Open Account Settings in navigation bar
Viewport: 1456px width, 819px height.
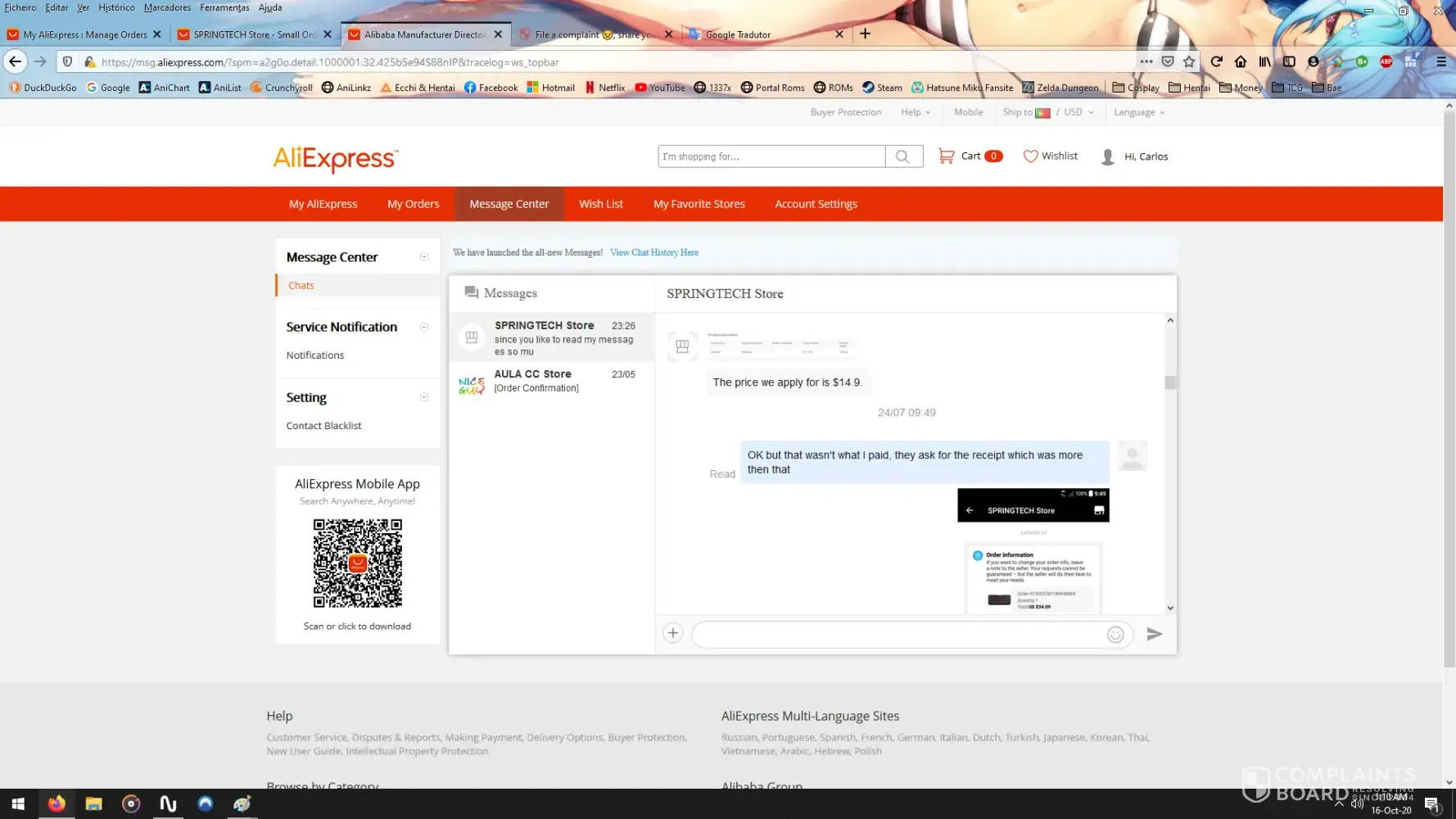point(816,204)
